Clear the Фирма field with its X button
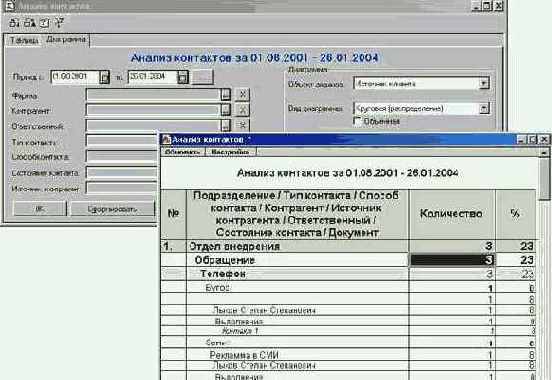This screenshot has height=380, width=552. [x=242, y=94]
